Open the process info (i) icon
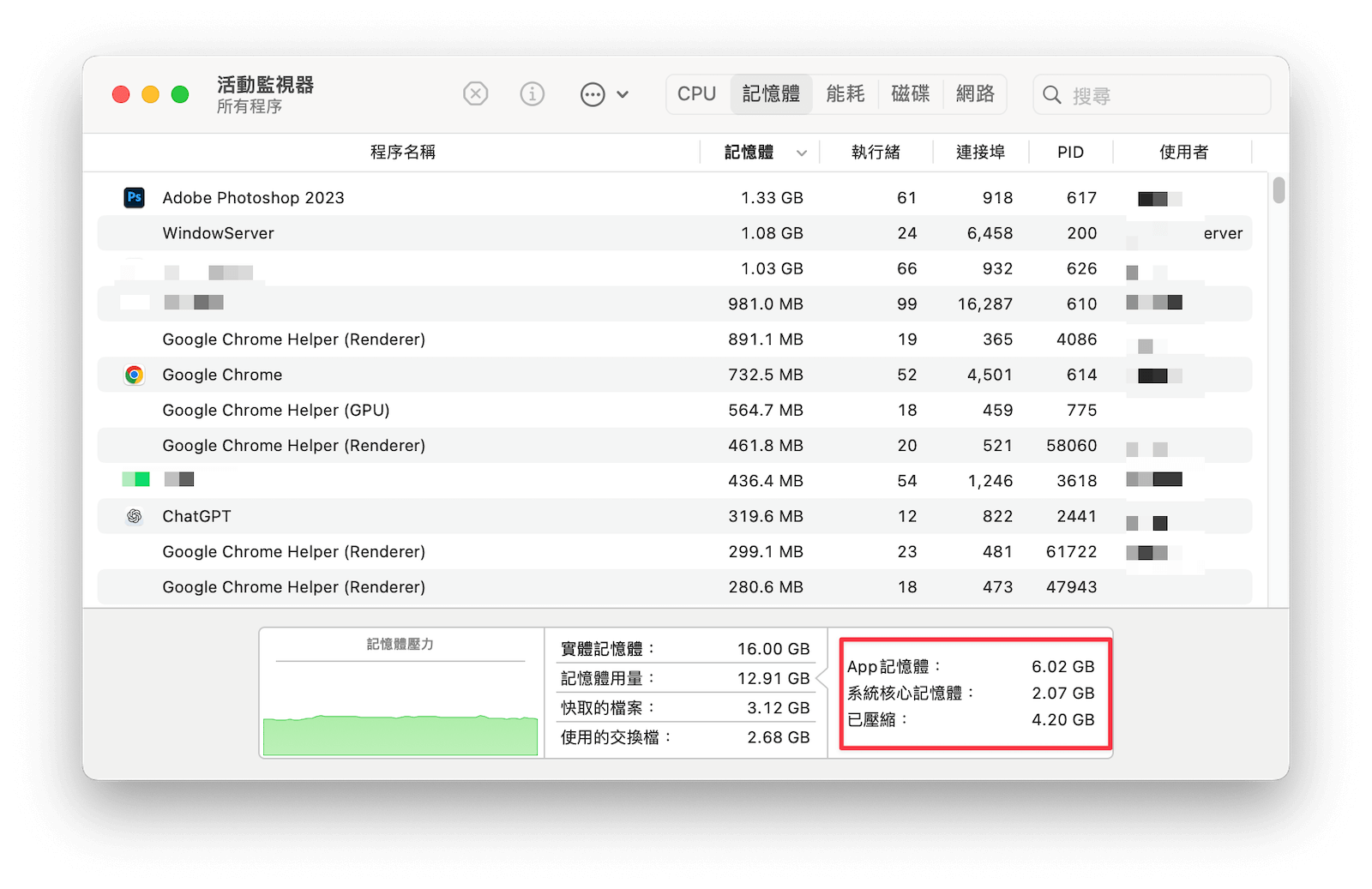 pyautogui.click(x=532, y=93)
